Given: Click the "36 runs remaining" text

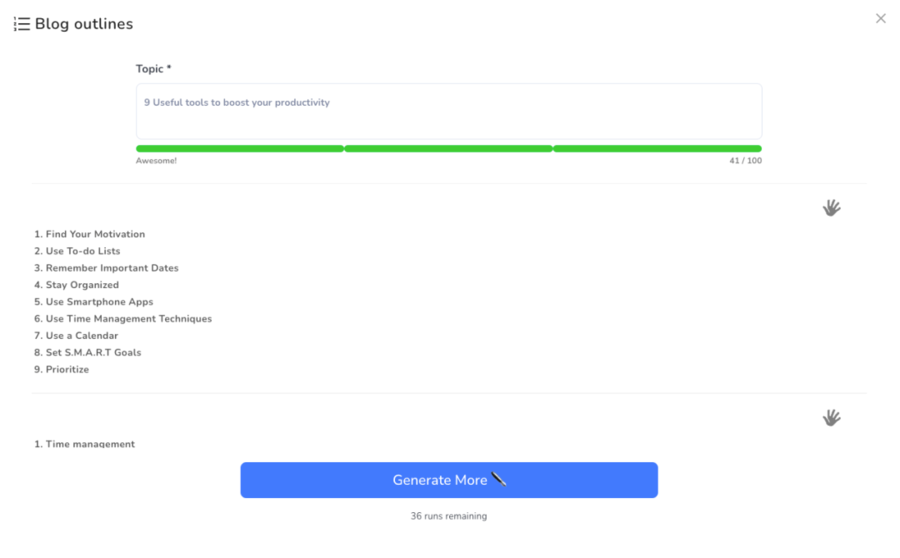Looking at the screenshot, I should click(449, 516).
